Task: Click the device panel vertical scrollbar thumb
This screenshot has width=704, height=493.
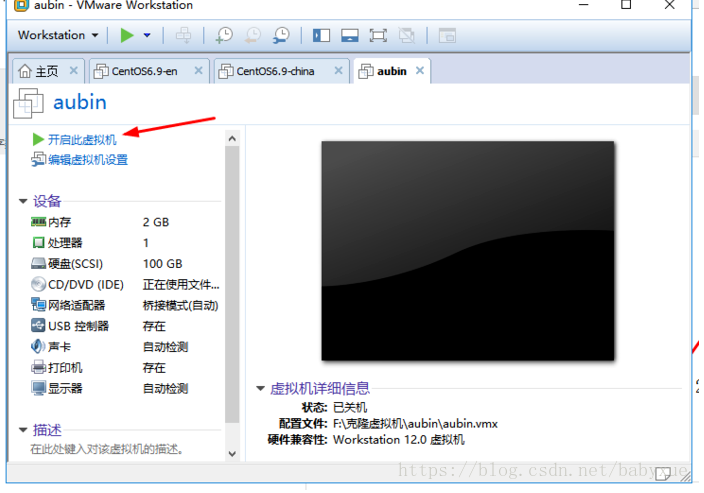Action: [232, 284]
